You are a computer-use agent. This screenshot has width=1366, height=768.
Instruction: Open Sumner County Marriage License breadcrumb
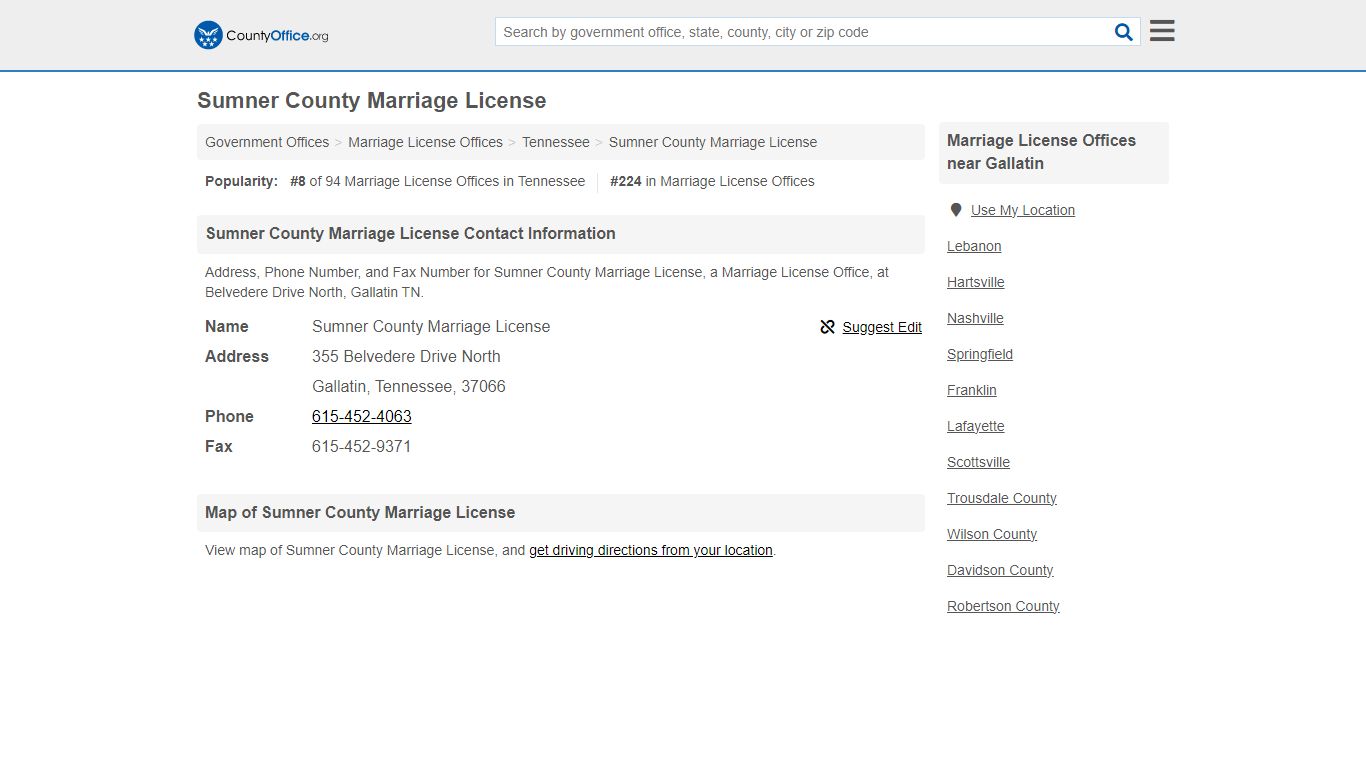(x=713, y=142)
